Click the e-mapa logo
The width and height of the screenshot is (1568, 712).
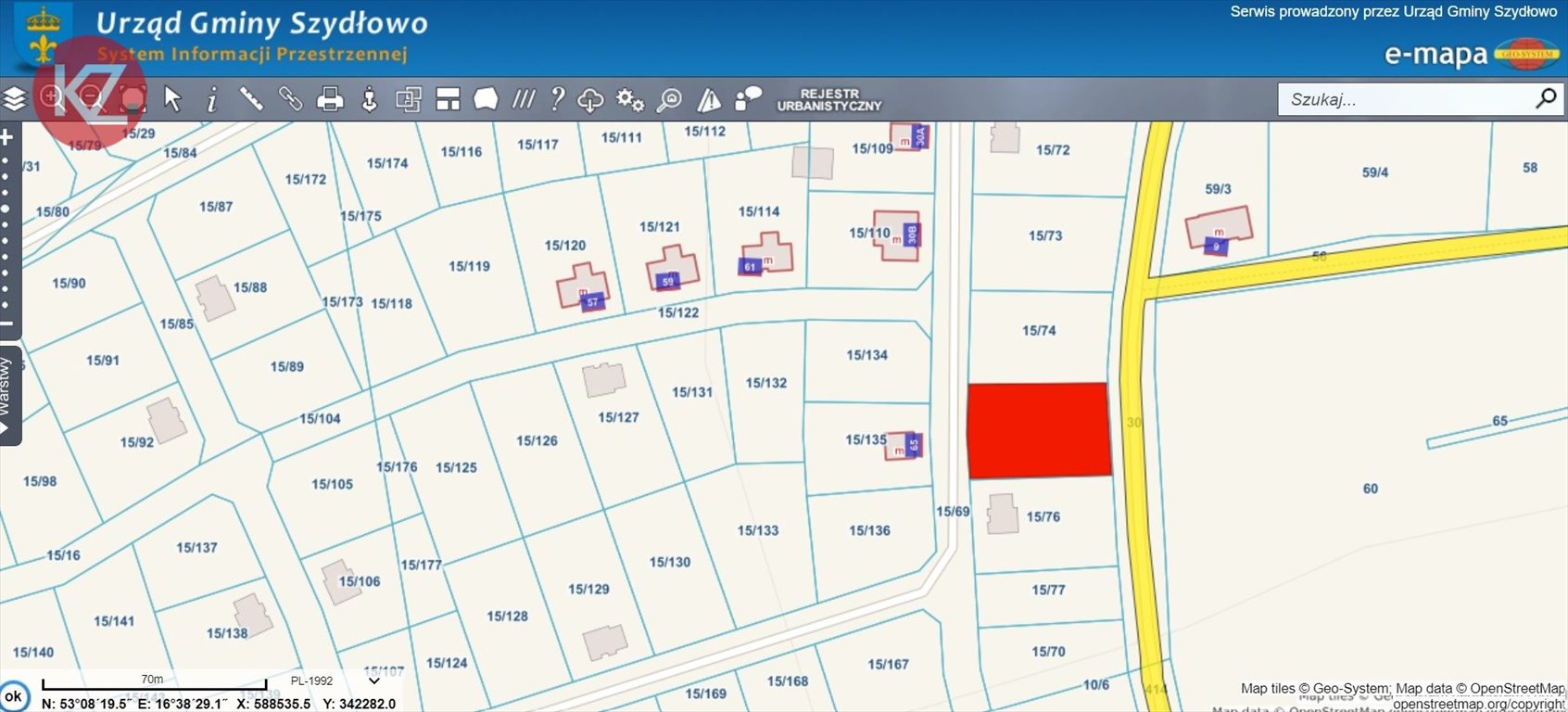pyautogui.click(x=1472, y=54)
